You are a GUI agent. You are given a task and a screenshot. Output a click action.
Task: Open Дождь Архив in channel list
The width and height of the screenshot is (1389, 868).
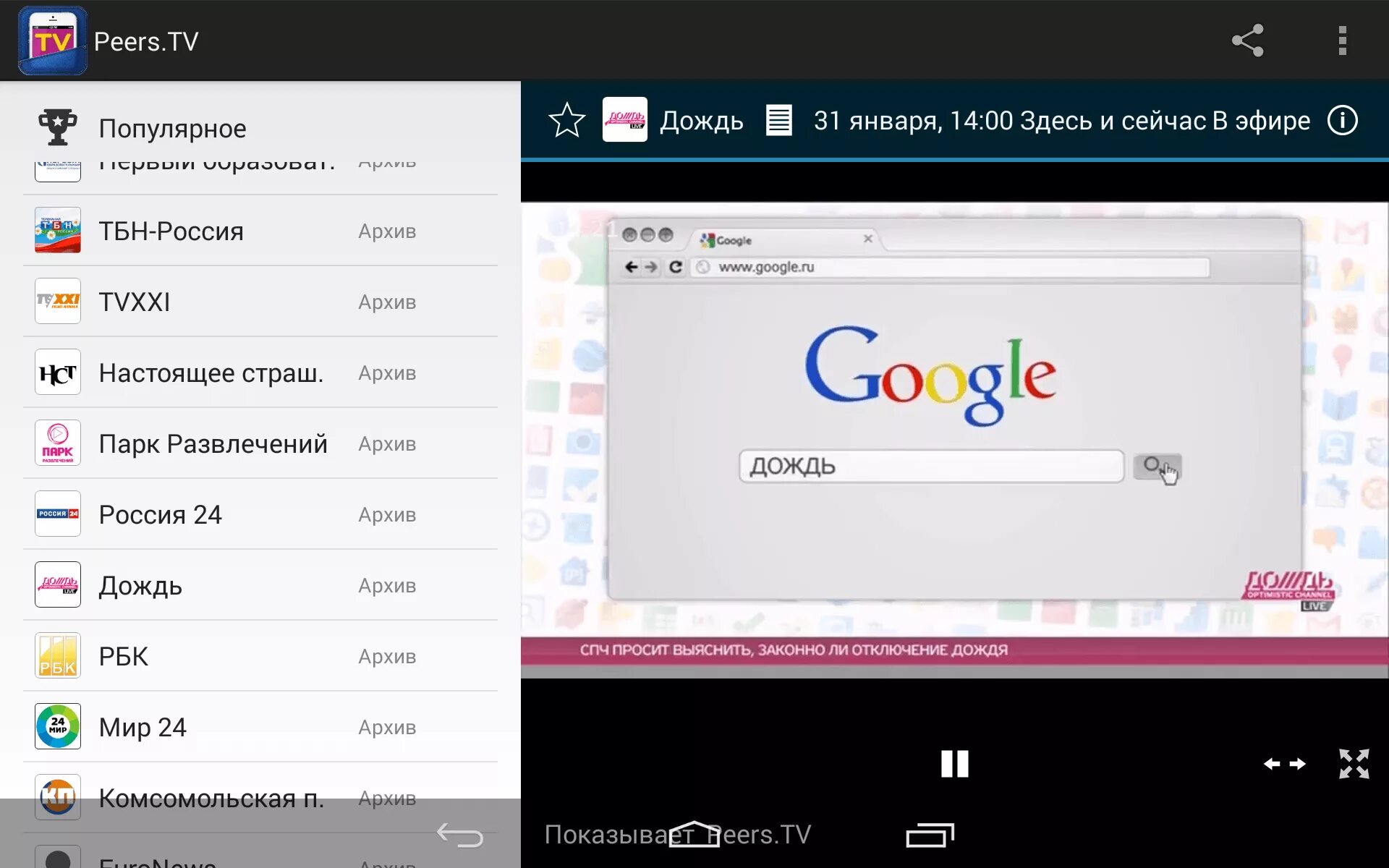387,586
